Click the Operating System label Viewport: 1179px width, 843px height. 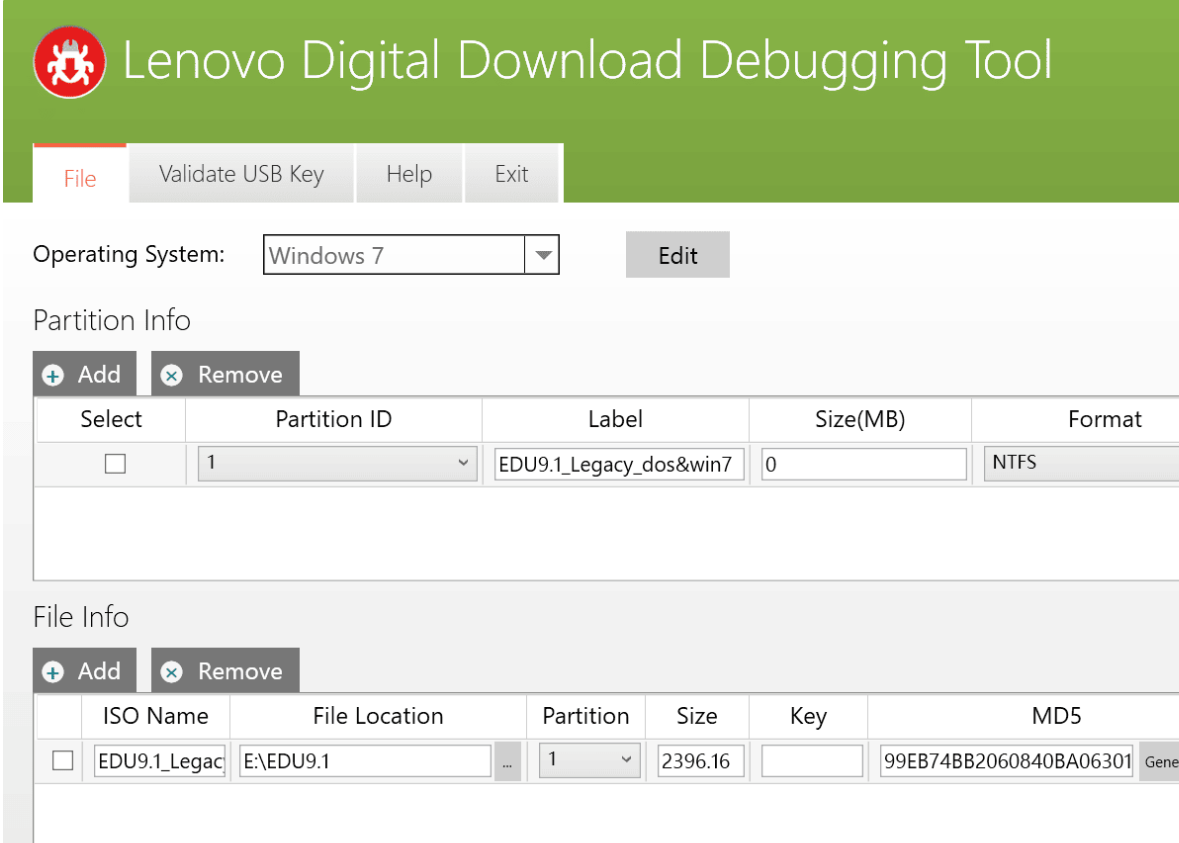(x=129, y=254)
